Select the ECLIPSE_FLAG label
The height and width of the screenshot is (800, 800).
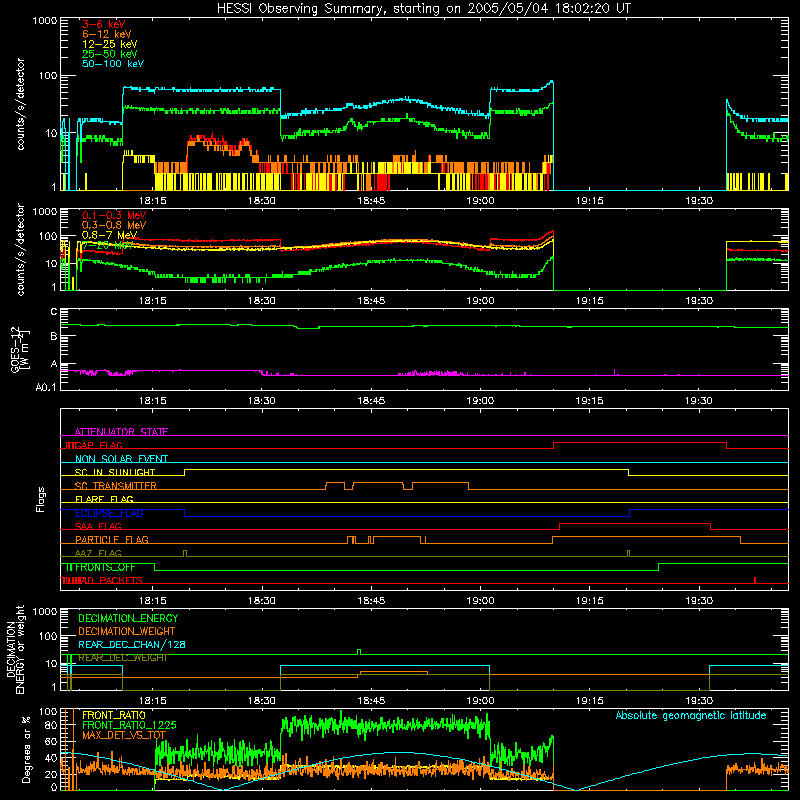pos(109,513)
